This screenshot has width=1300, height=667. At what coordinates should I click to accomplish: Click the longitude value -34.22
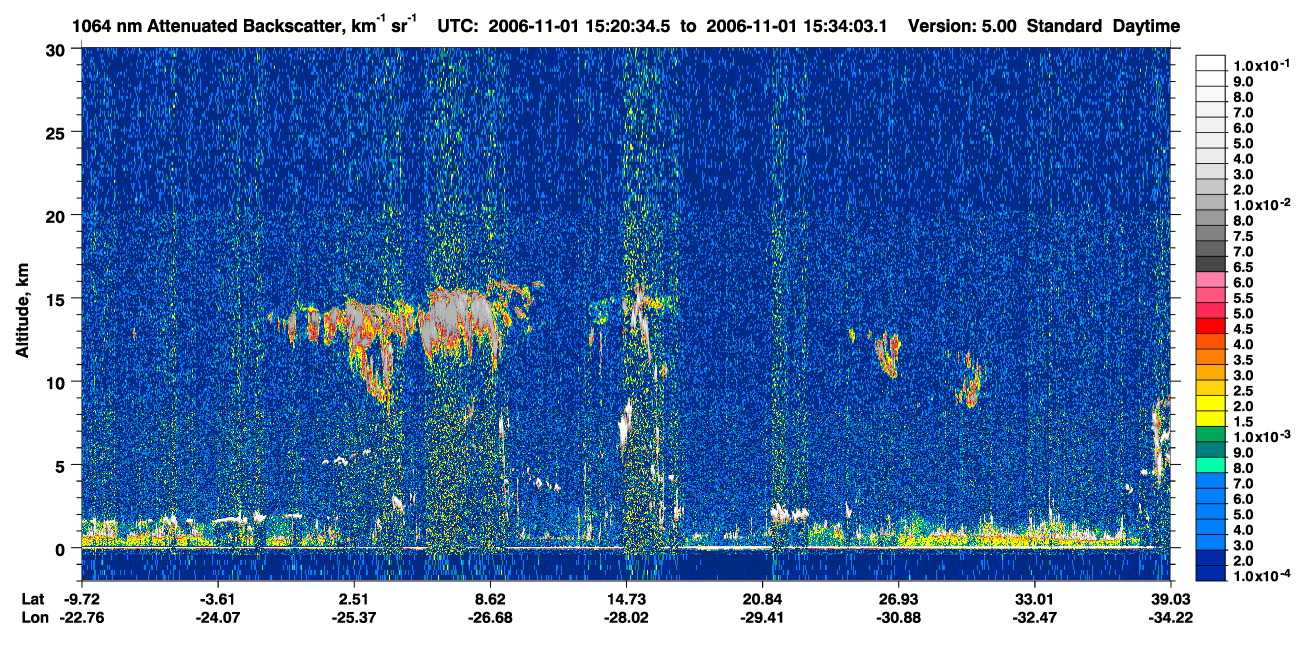coord(1170,617)
